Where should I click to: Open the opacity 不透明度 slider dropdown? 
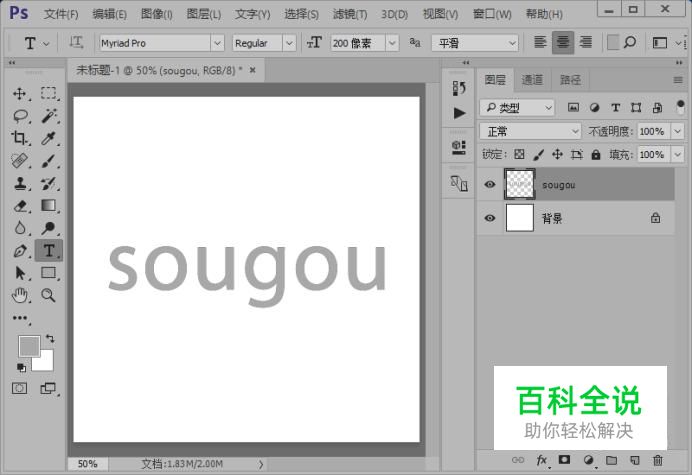(677, 131)
